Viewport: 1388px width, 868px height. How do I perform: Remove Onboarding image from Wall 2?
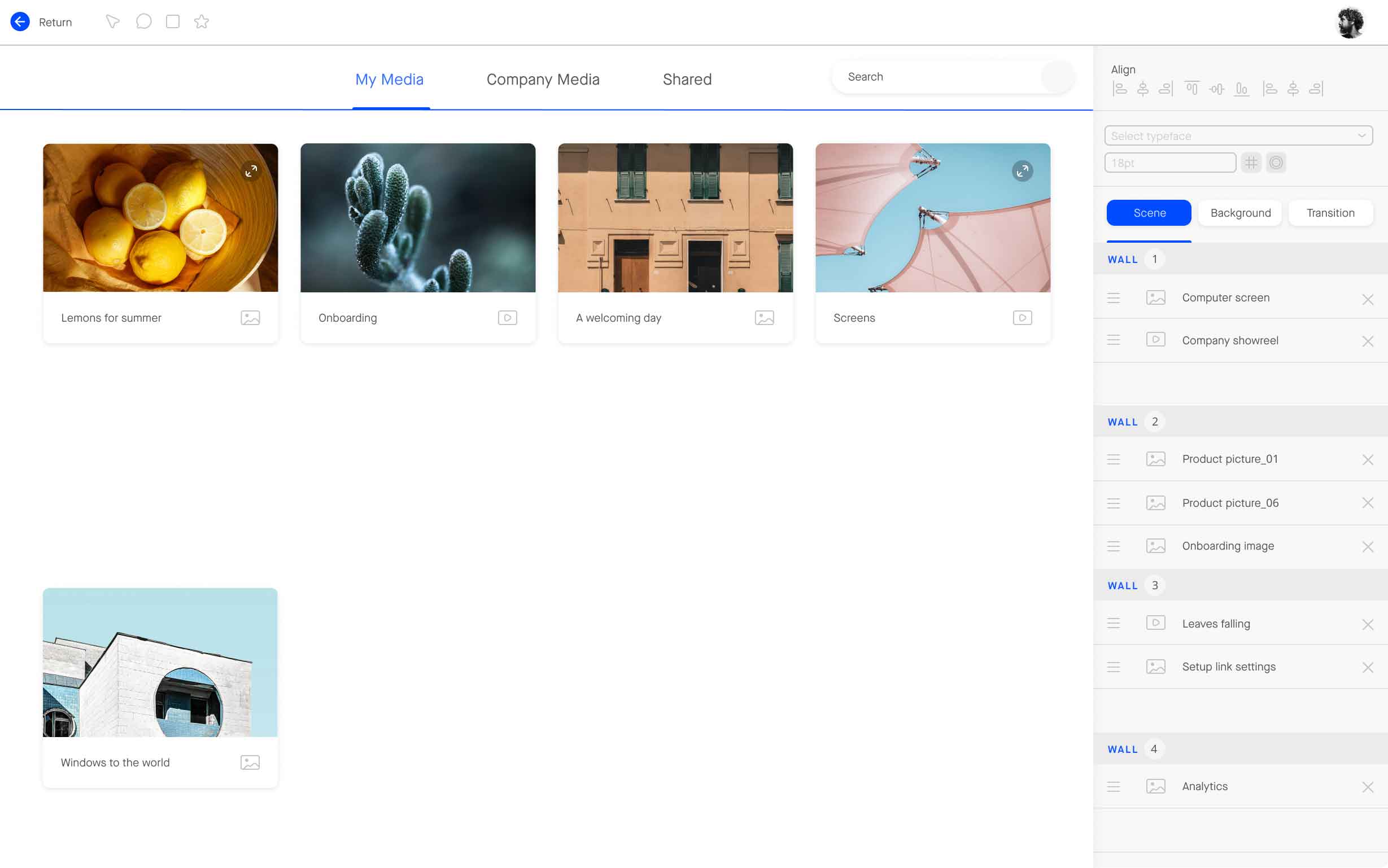(1367, 547)
